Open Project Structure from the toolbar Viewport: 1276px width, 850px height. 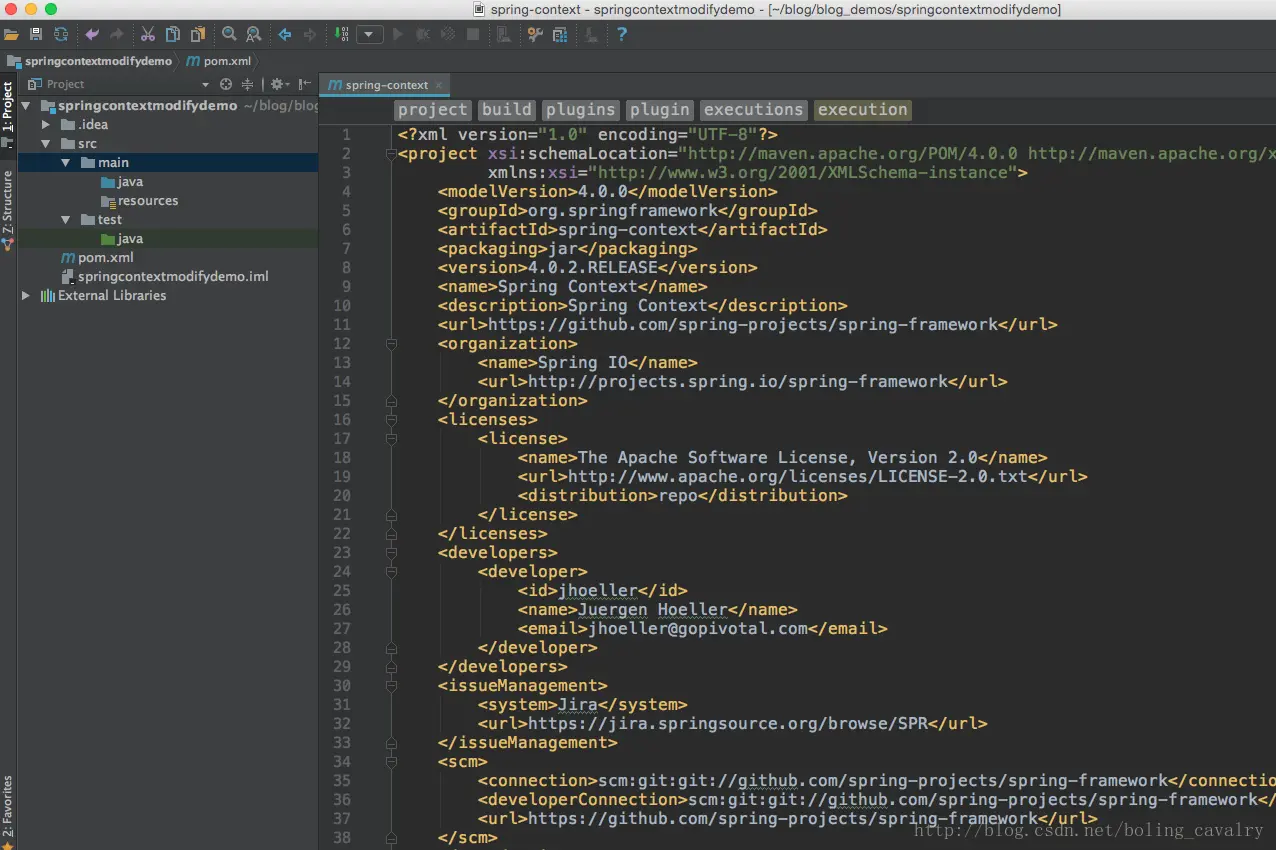click(560, 35)
